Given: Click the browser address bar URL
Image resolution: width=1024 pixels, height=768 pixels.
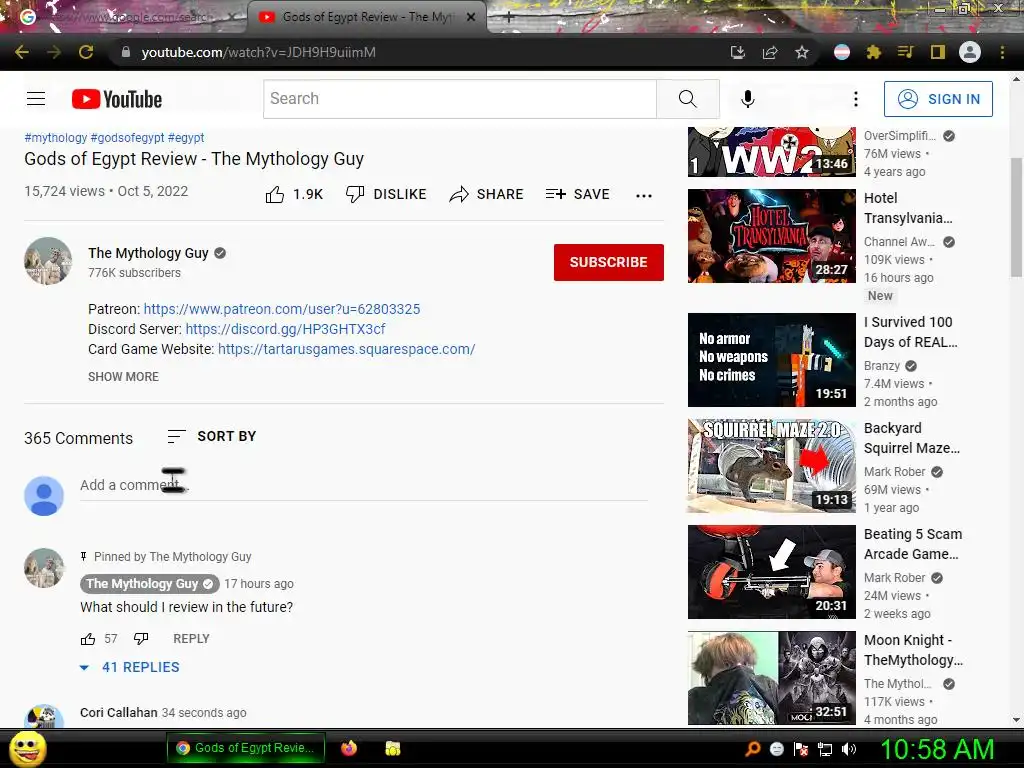Looking at the screenshot, I should (x=258, y=52).
